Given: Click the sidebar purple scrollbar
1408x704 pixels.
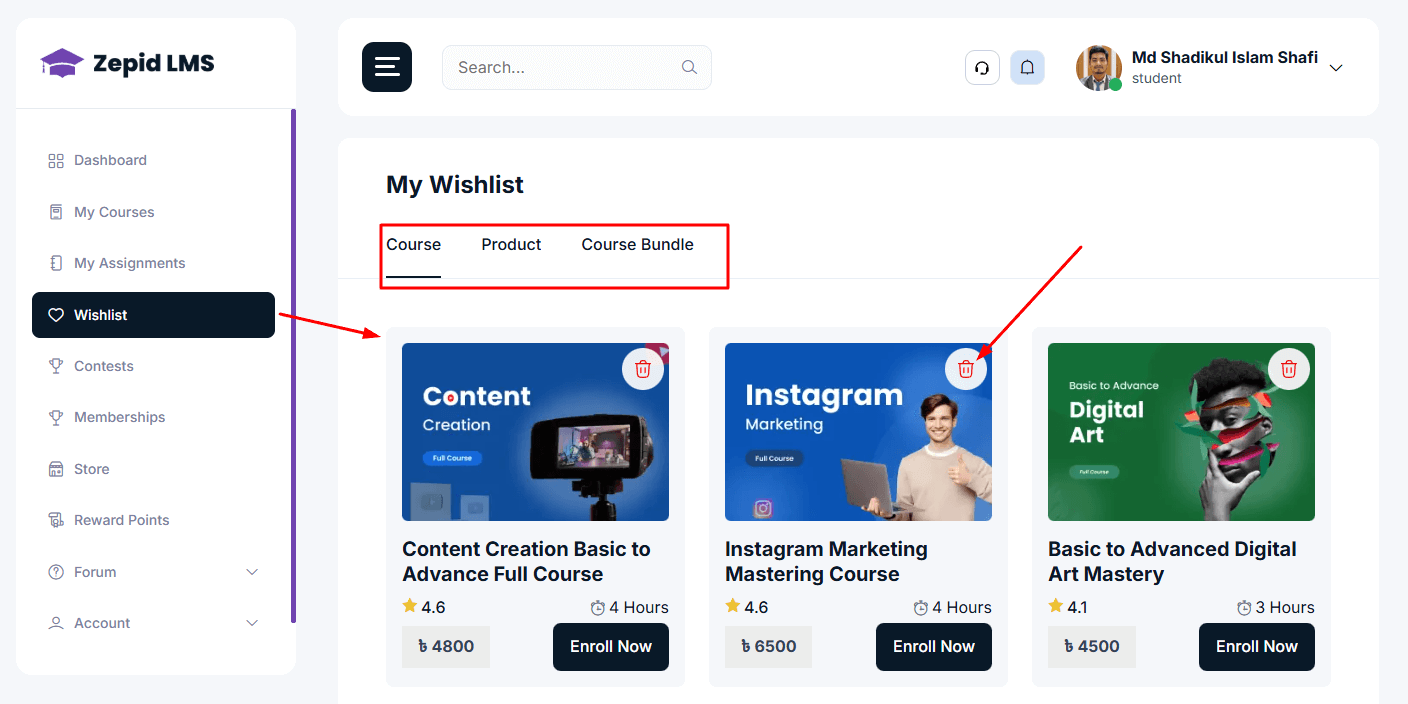Looking at the screenshot, I should coord(293,365).
